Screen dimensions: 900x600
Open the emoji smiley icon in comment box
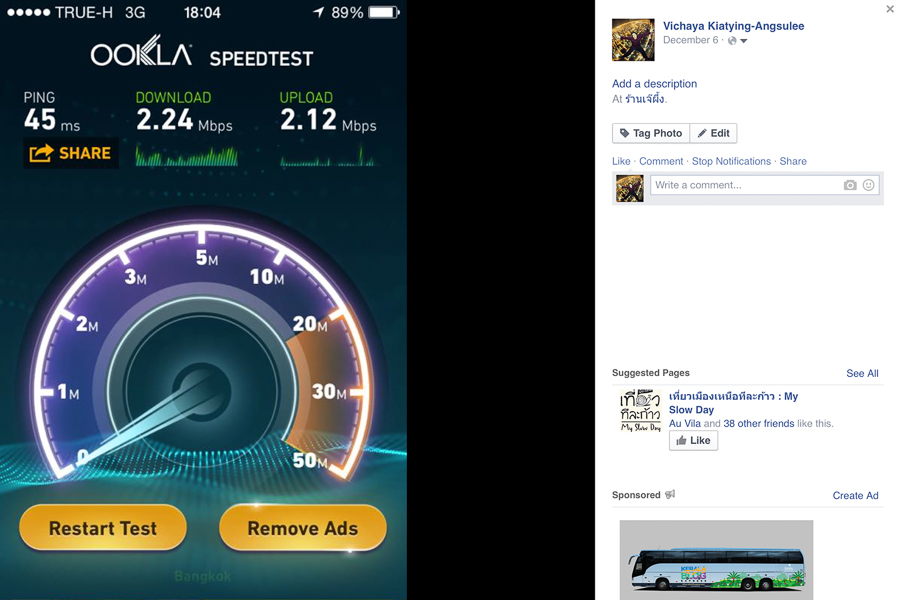868,185
